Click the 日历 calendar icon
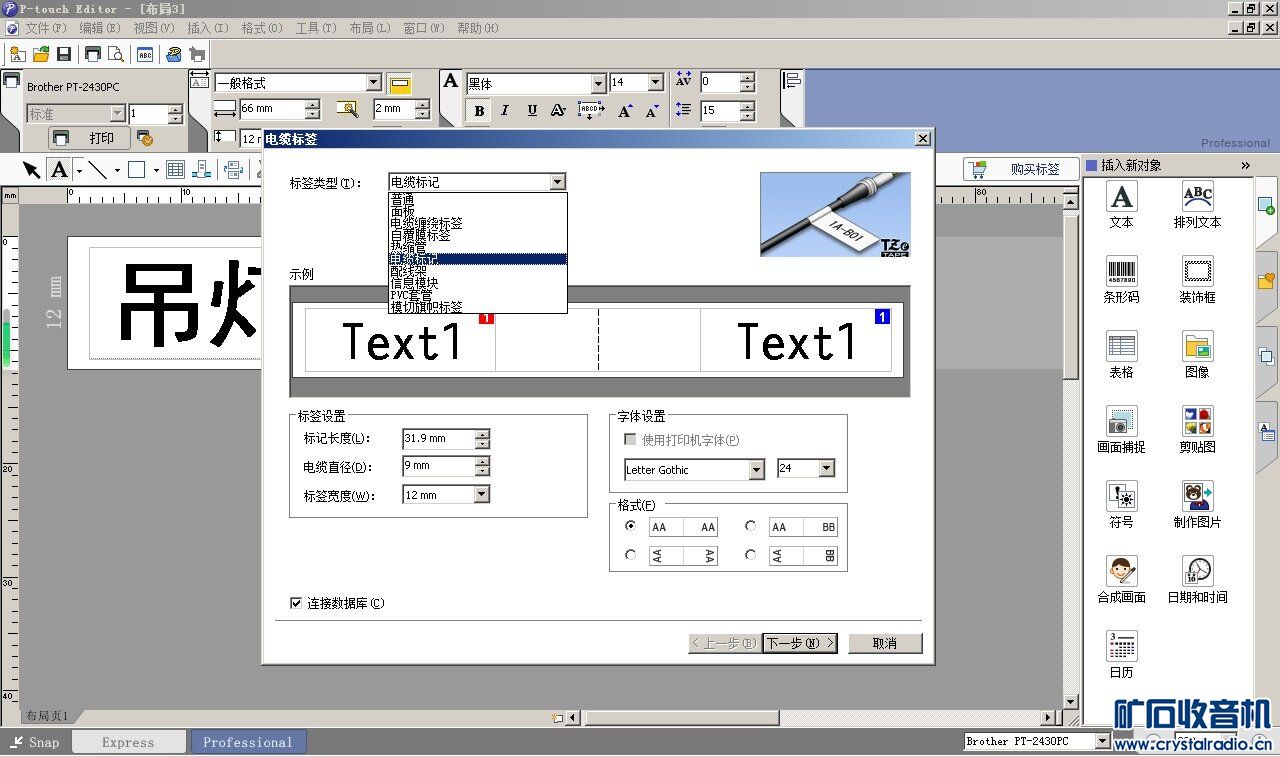 [x=1121, y=646]
